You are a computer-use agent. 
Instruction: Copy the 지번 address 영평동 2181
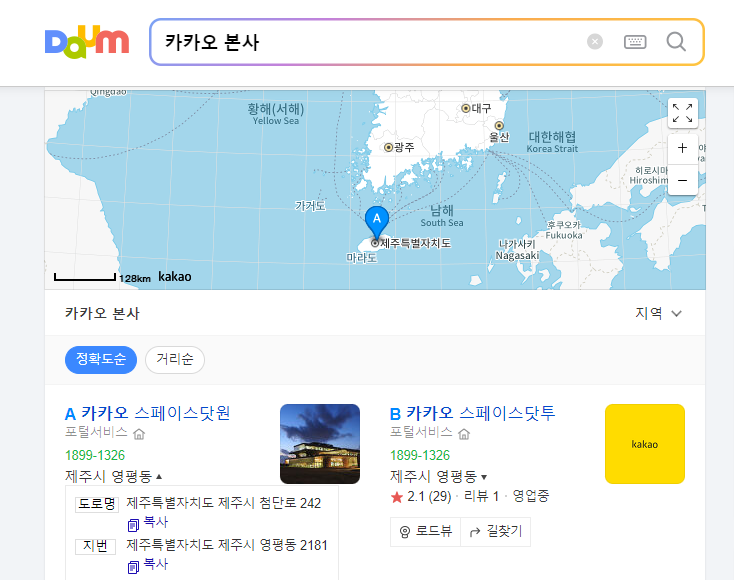[x=148, y=565]
